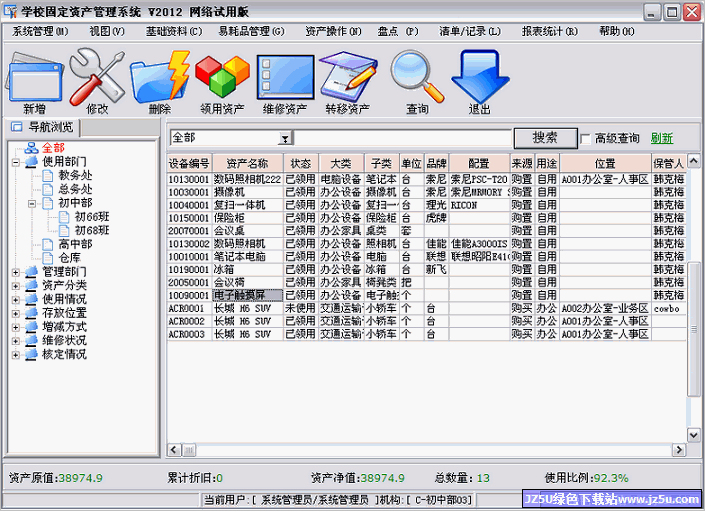Open the 基础资料(C) menu
The height and width of the screenshot is (511, 705).
tap(174, 31)
